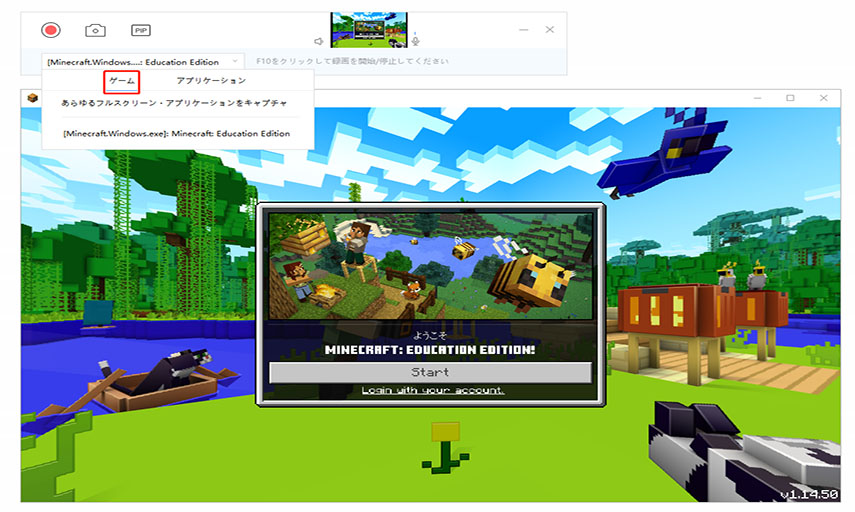Click the v1.14.50 version text

(x=809, y=495)
